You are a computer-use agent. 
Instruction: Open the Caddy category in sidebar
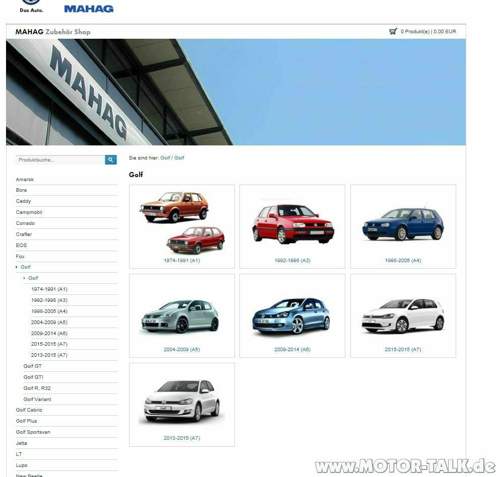click(x=23, y=201)
